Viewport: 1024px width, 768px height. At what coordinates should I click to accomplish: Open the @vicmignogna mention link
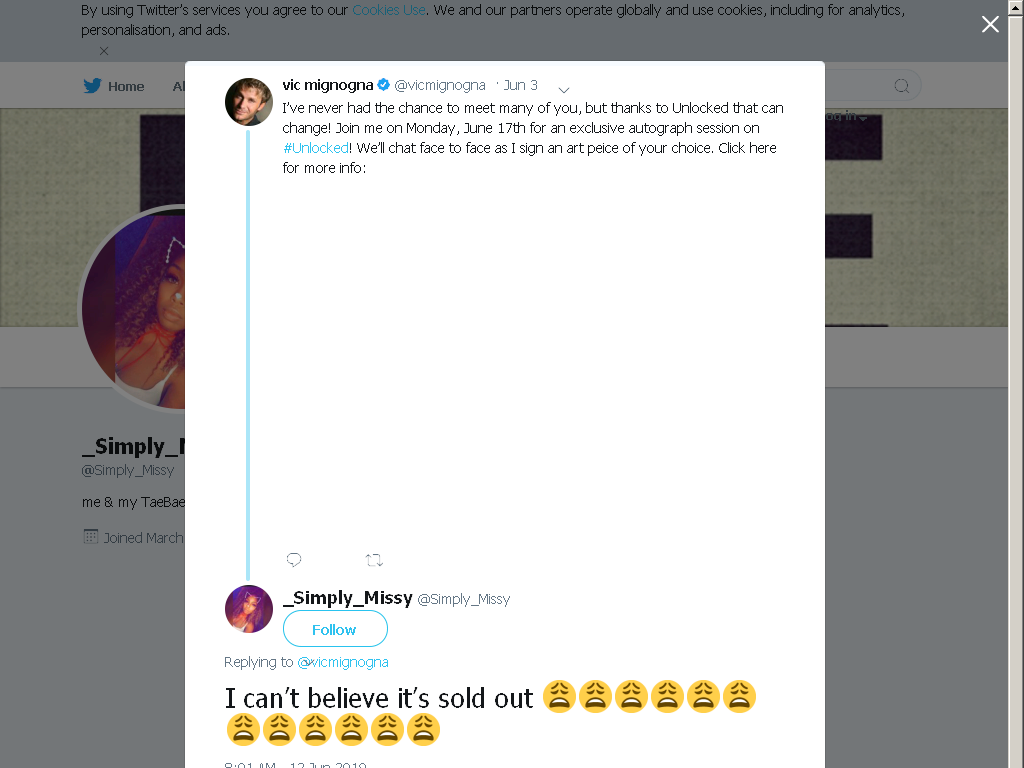pyautogui.click(x=343, y=662)
